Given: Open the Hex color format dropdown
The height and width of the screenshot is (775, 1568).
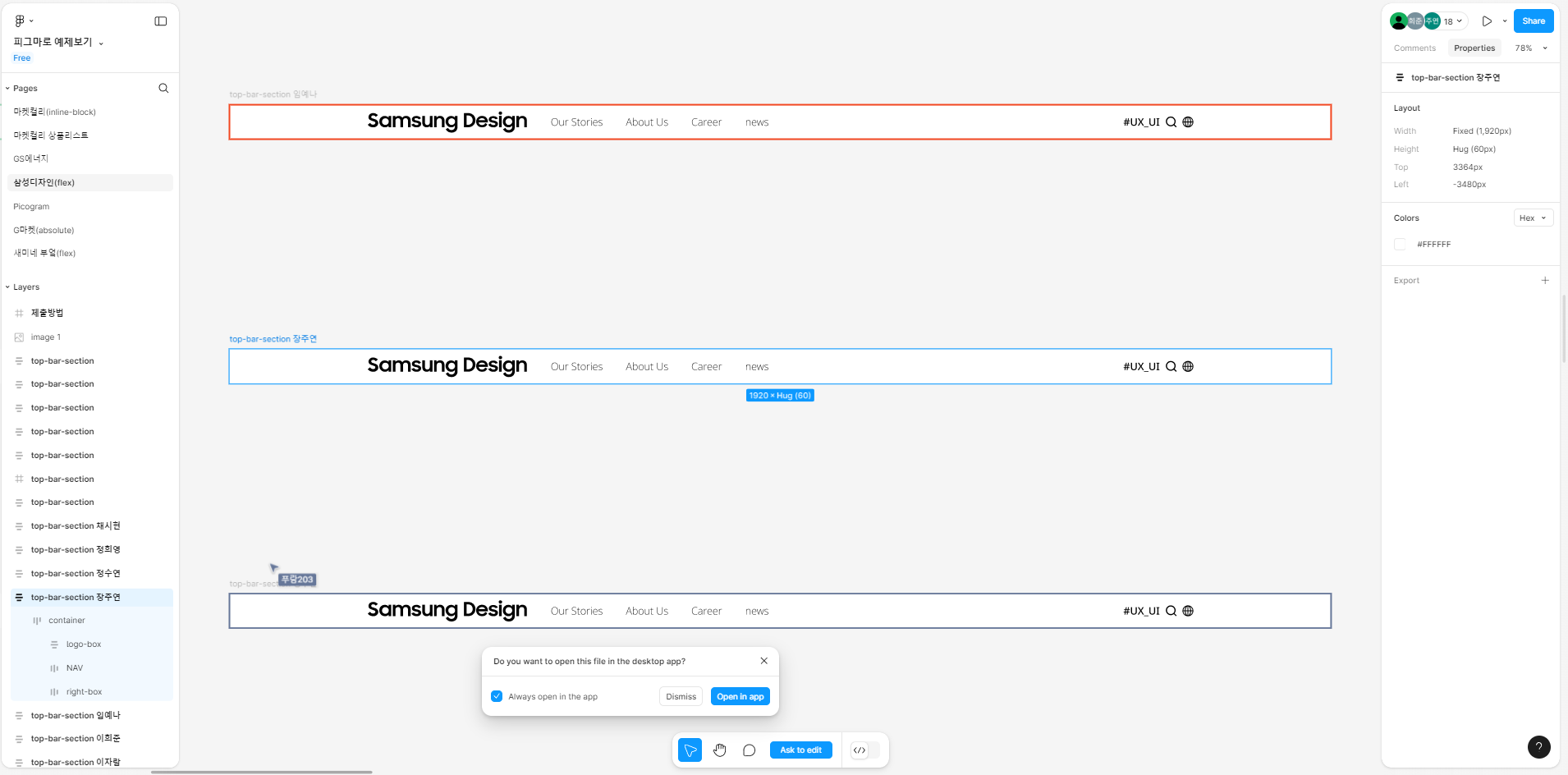Looking at the screenshot, I should pos(1533,218).
